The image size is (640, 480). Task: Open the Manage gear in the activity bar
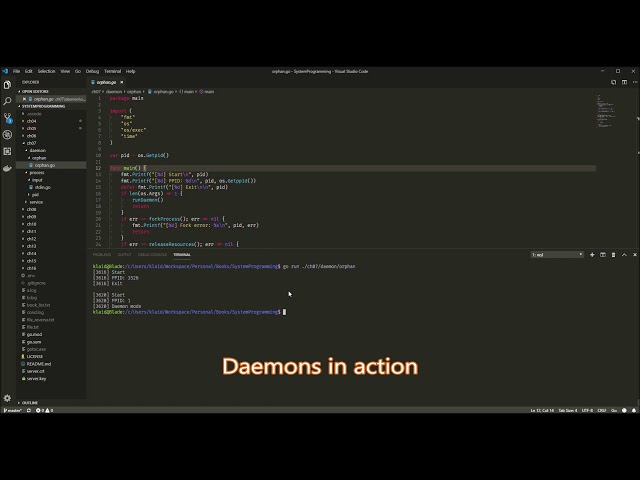coord(7,398)
